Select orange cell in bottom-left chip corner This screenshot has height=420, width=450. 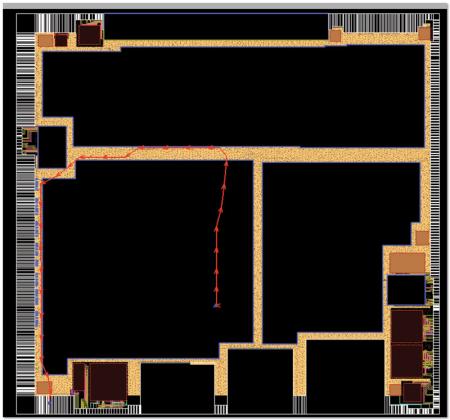[x=44, y=388]
